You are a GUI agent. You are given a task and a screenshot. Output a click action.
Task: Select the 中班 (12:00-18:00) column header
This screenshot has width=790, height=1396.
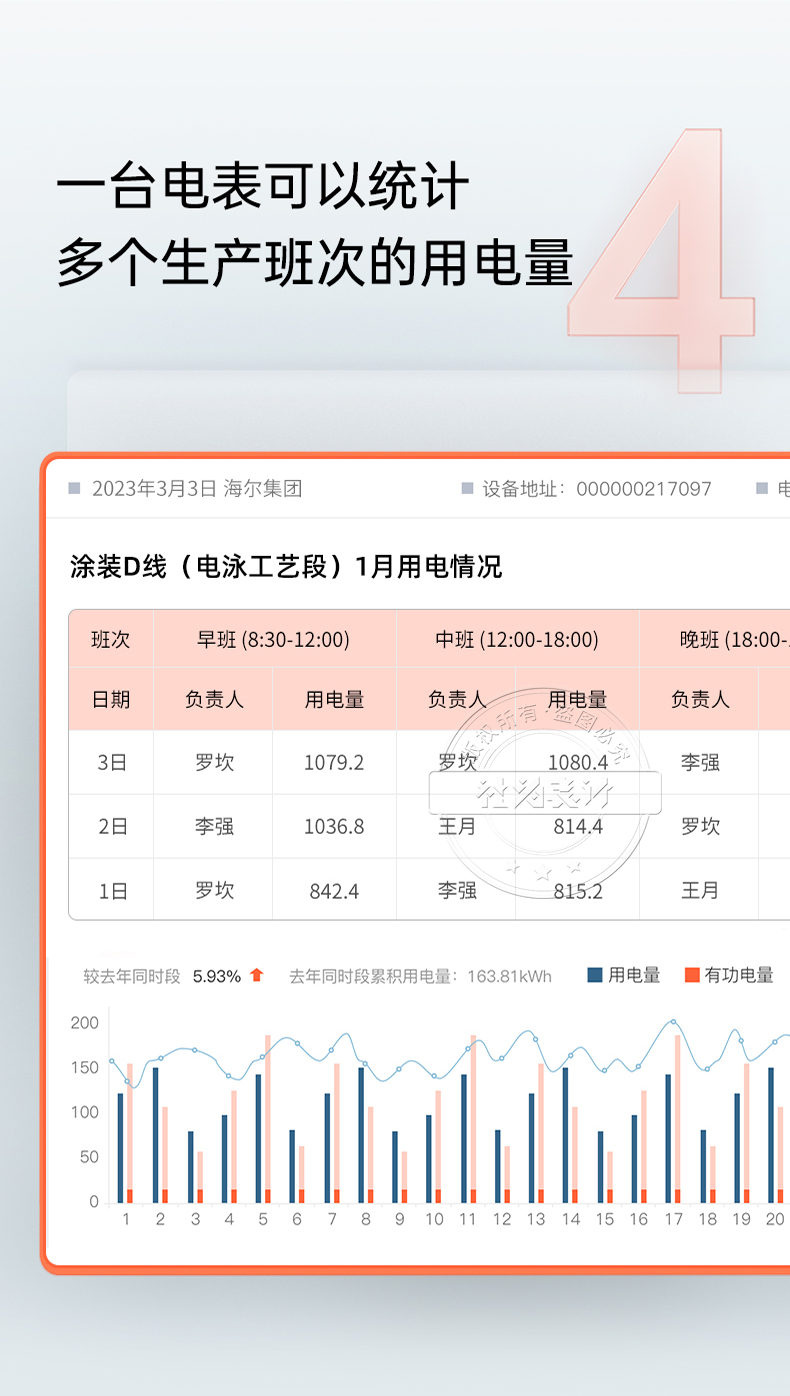tap(517, 640)
